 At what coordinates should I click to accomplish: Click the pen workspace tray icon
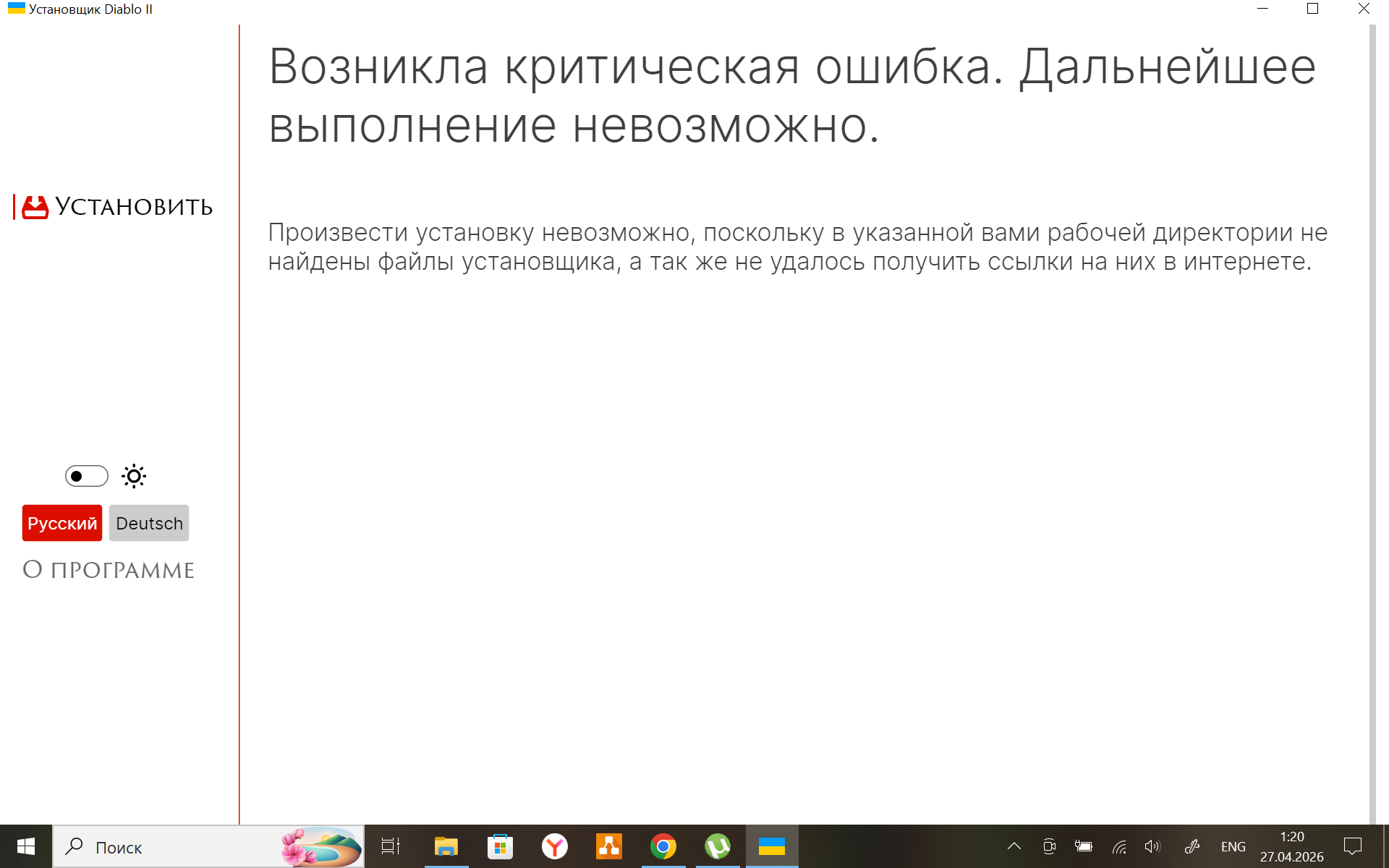[1192, 846]
